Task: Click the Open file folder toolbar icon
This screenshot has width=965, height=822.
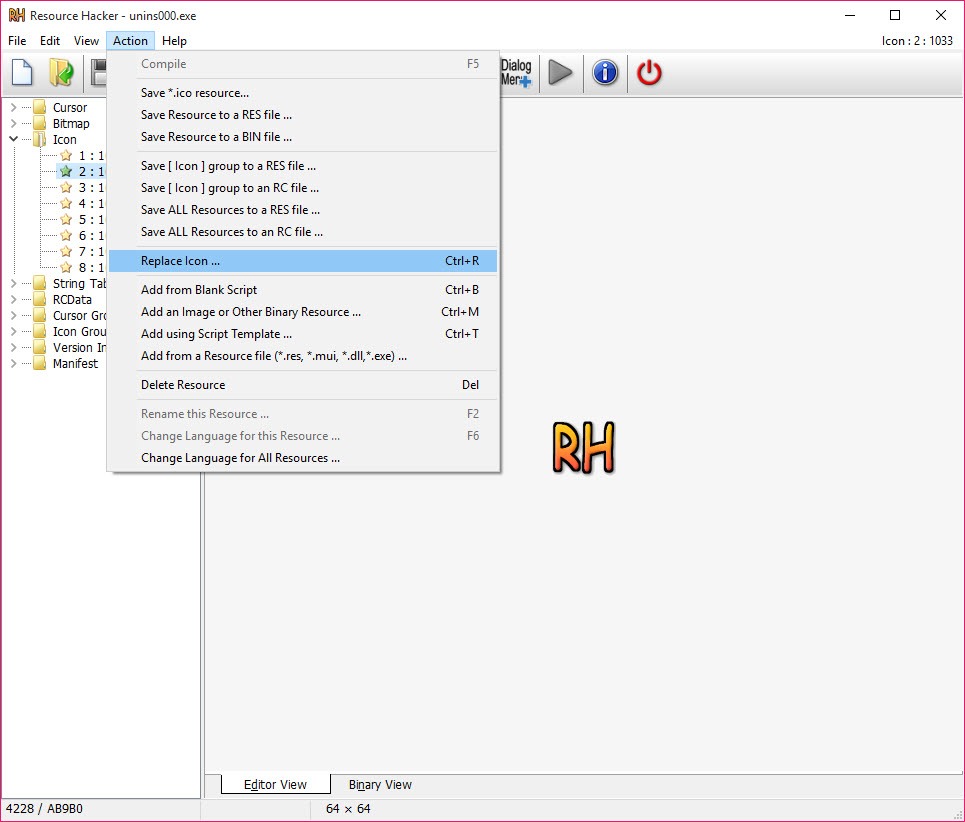Action: pyautogui.click(x=62, y=73)
